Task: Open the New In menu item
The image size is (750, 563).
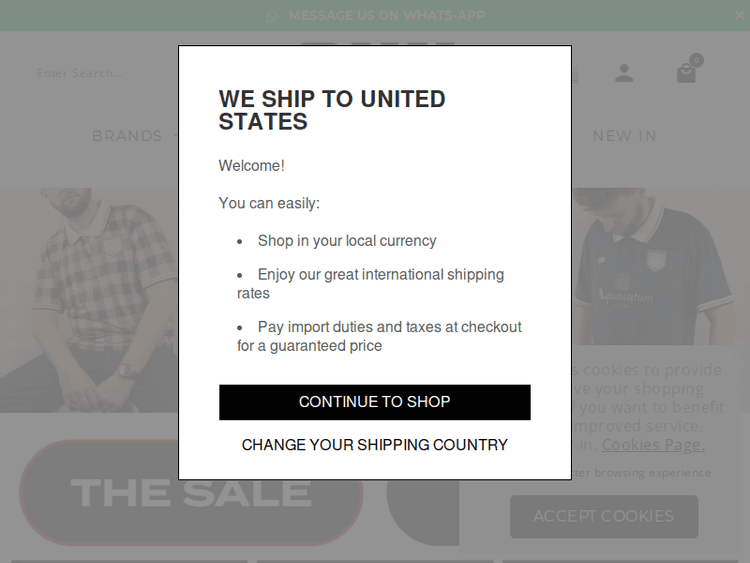Action: [x=624, y=136]
